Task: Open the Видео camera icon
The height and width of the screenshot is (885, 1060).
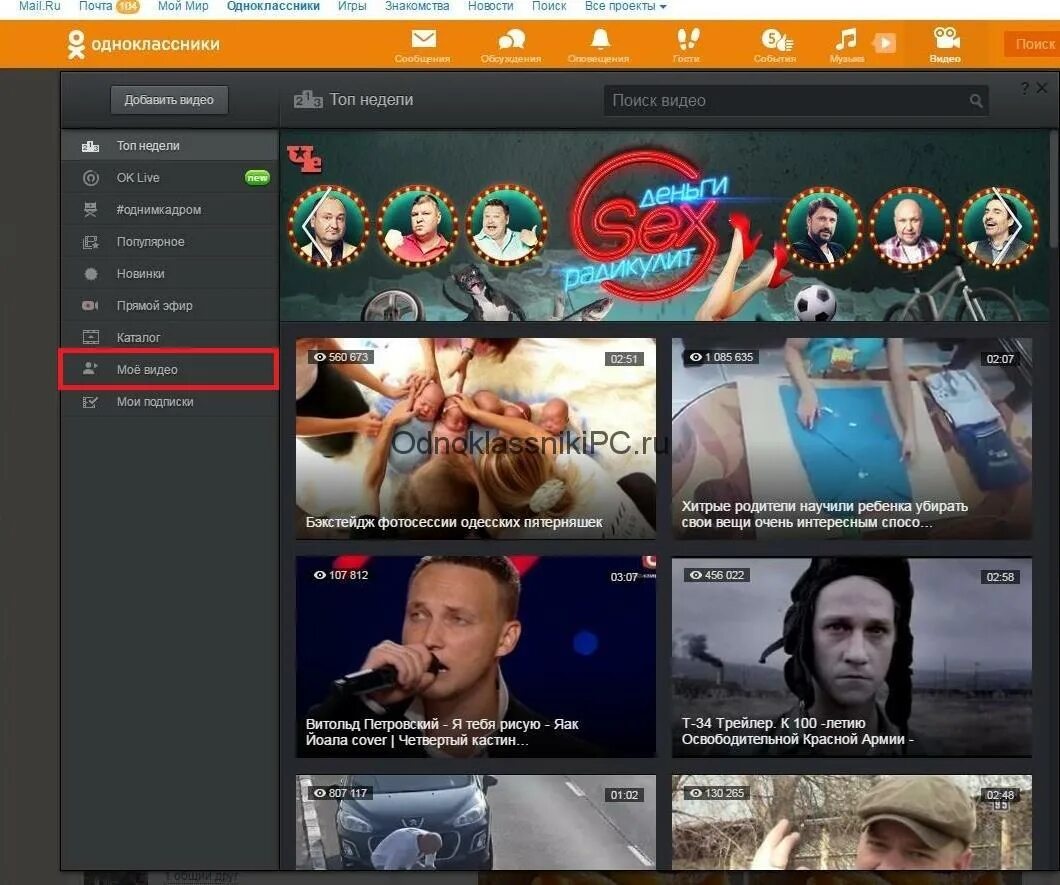Action: 946,38
